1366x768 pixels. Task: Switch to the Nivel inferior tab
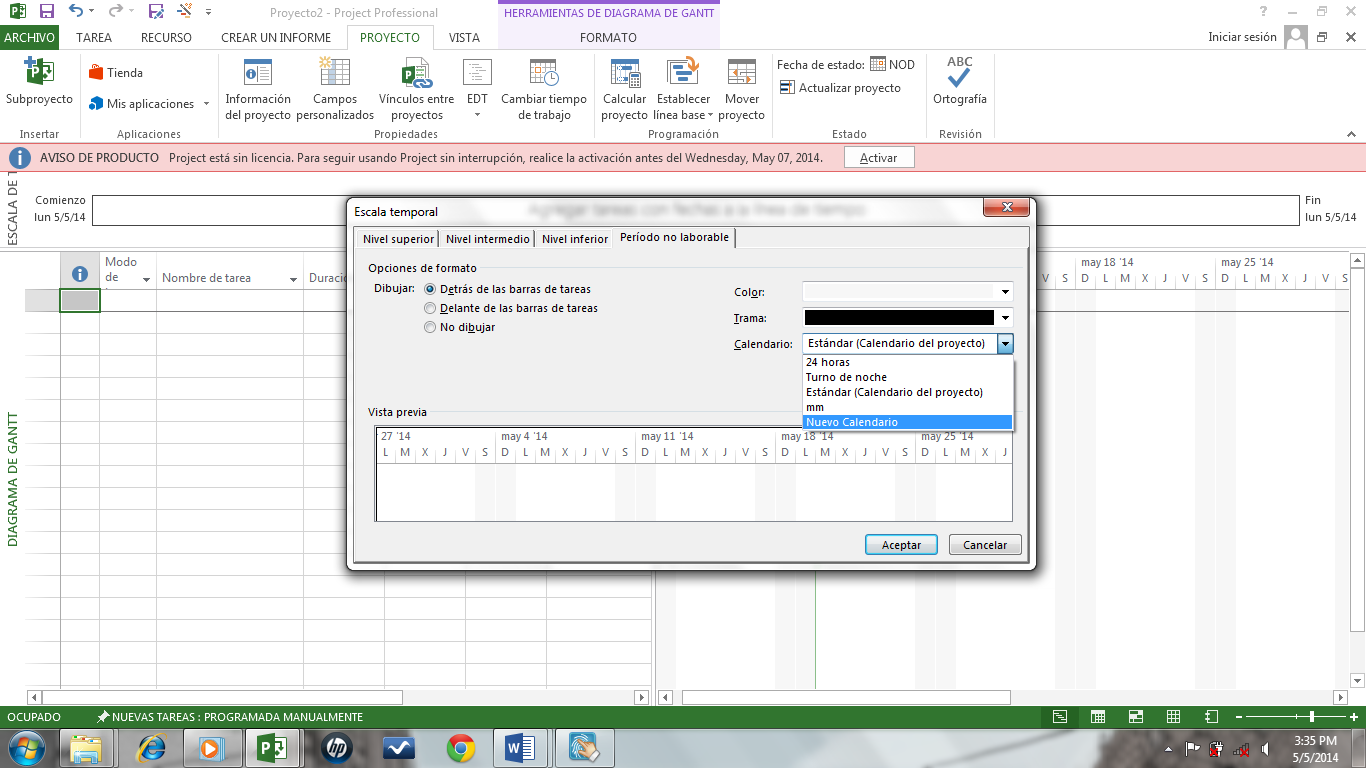(575, 239)
